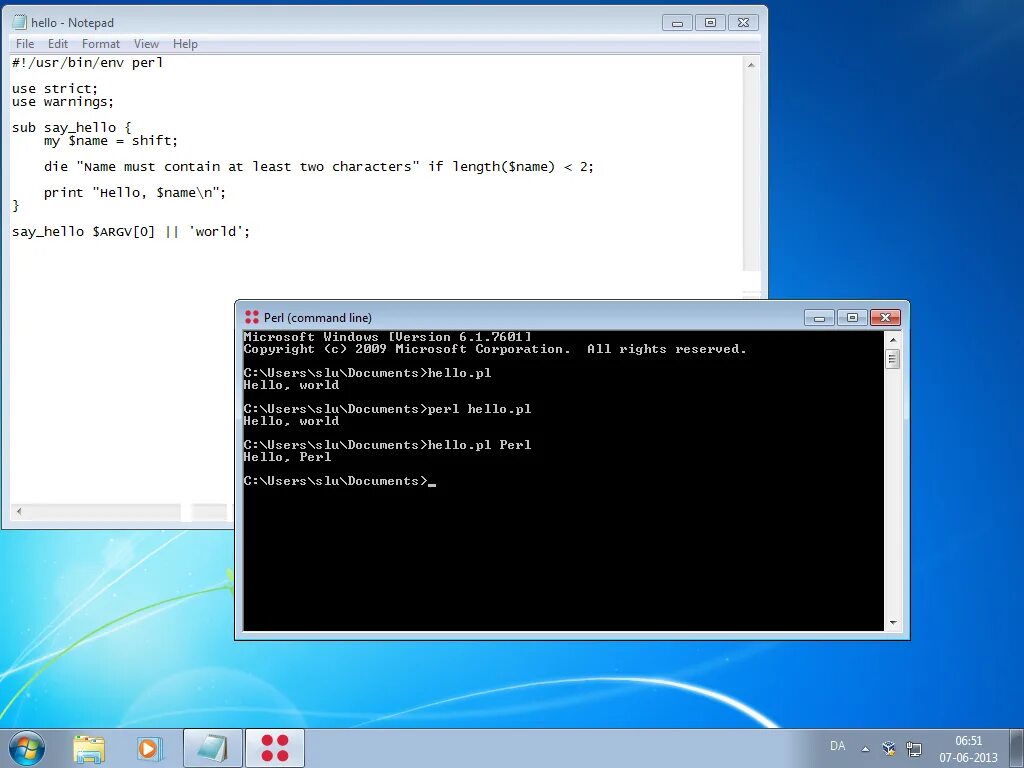The image size is (1024, 768).
Task: Click the die statement line in Notepad
Action: click(319, 167)
